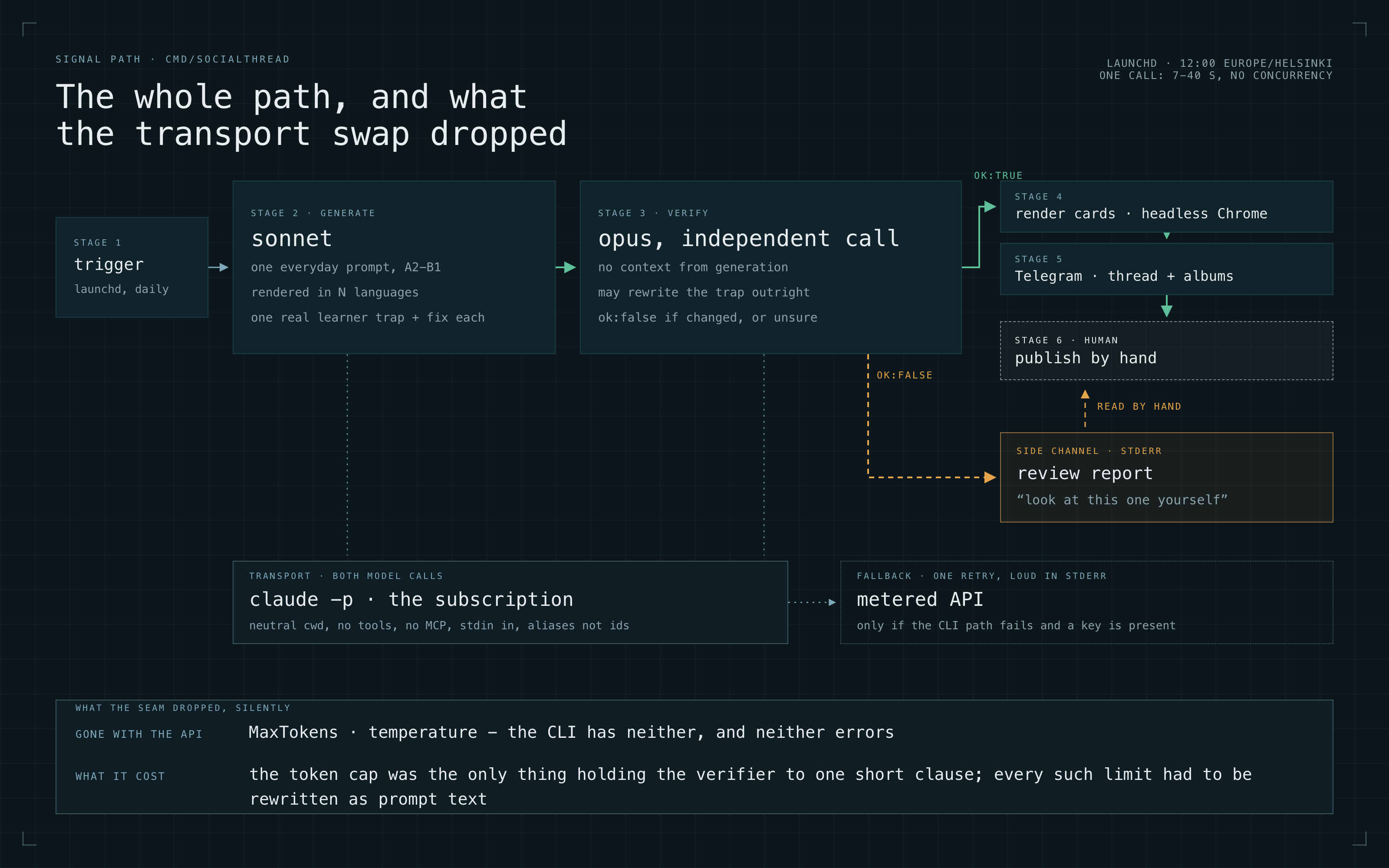Image resolution: width=1389 pixels, height=868 pixels.
Task: Click 'may rewrite the trap outright' line
Action: 704,293
